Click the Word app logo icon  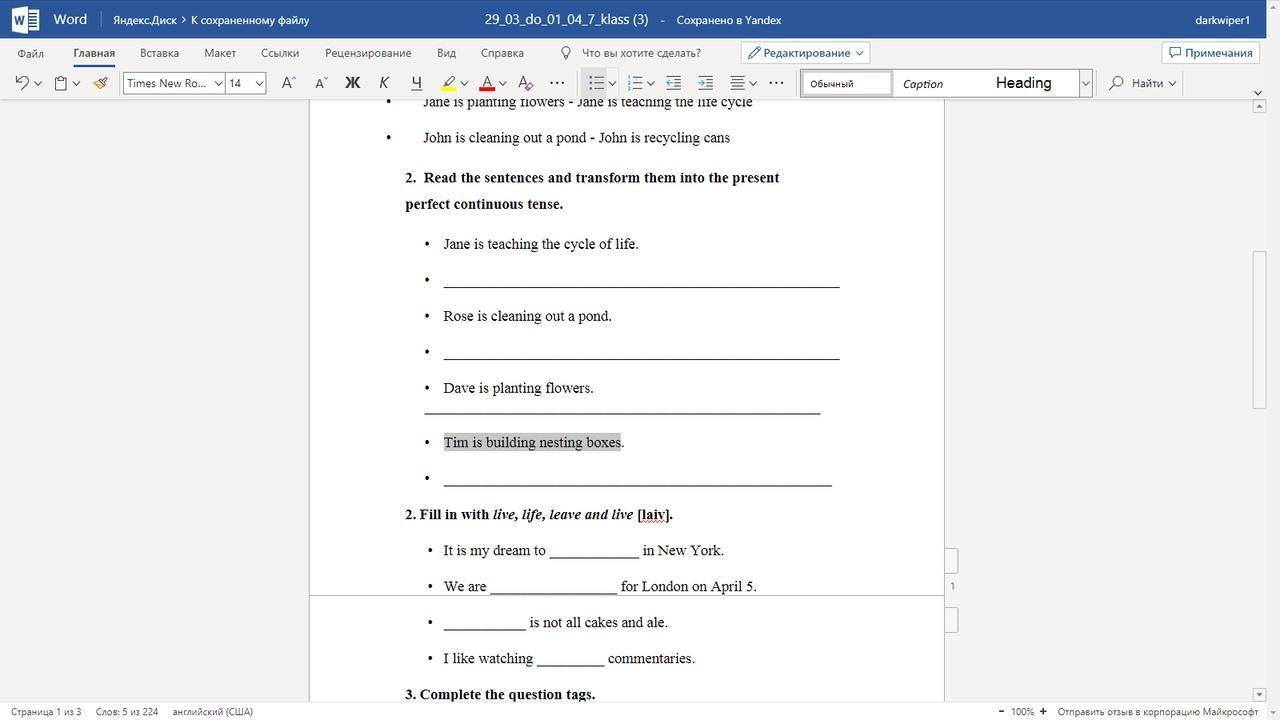tap(25, 19)
